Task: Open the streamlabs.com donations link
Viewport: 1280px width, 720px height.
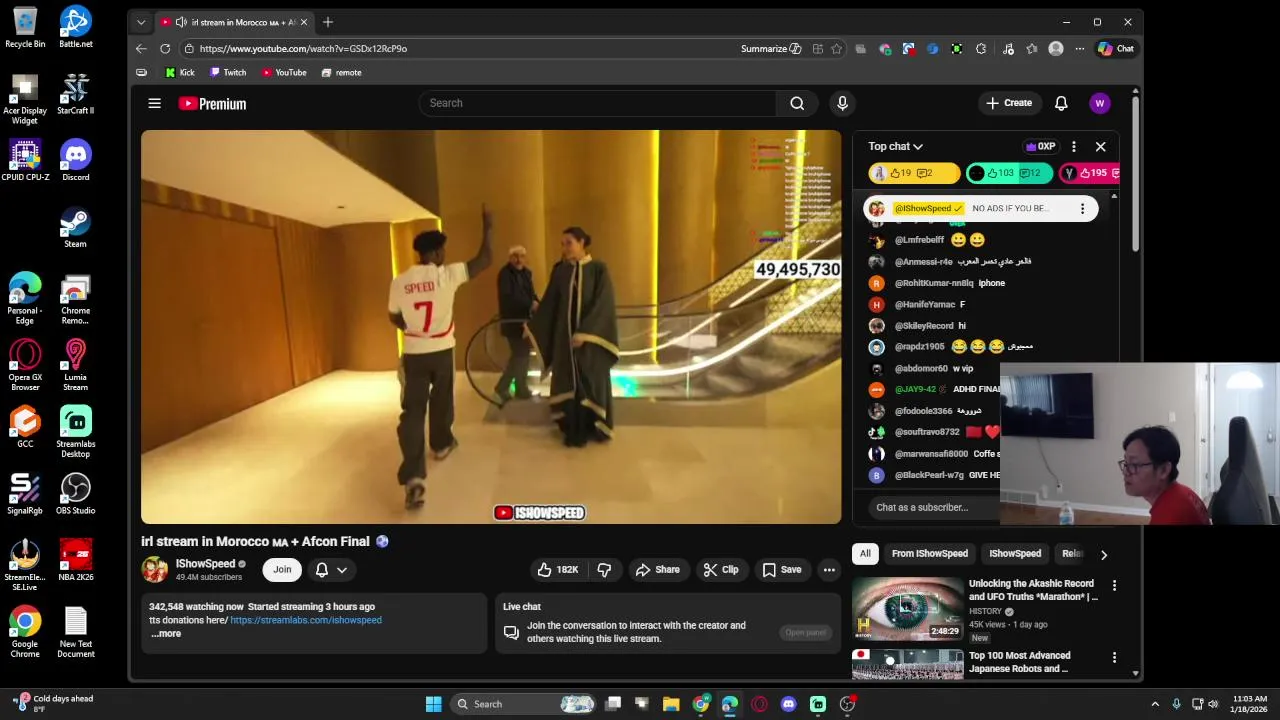Action: coord(306,620)
